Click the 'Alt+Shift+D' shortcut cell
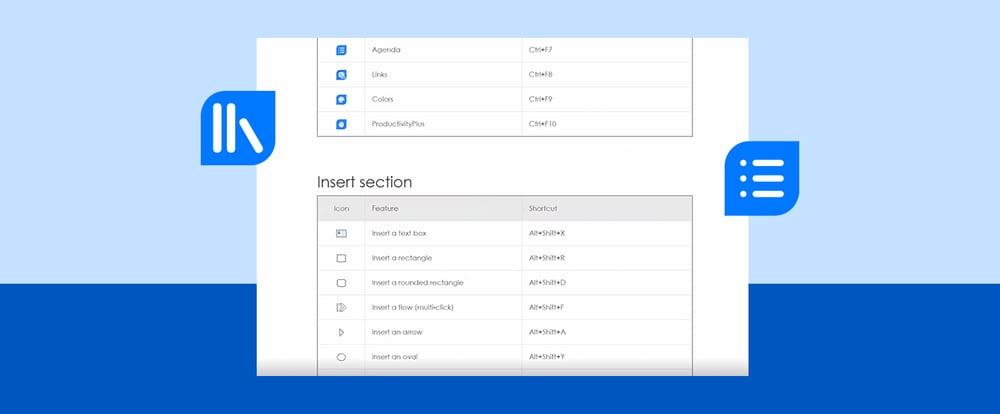Viewport: 1000px width, 414px height. point(607,283)
